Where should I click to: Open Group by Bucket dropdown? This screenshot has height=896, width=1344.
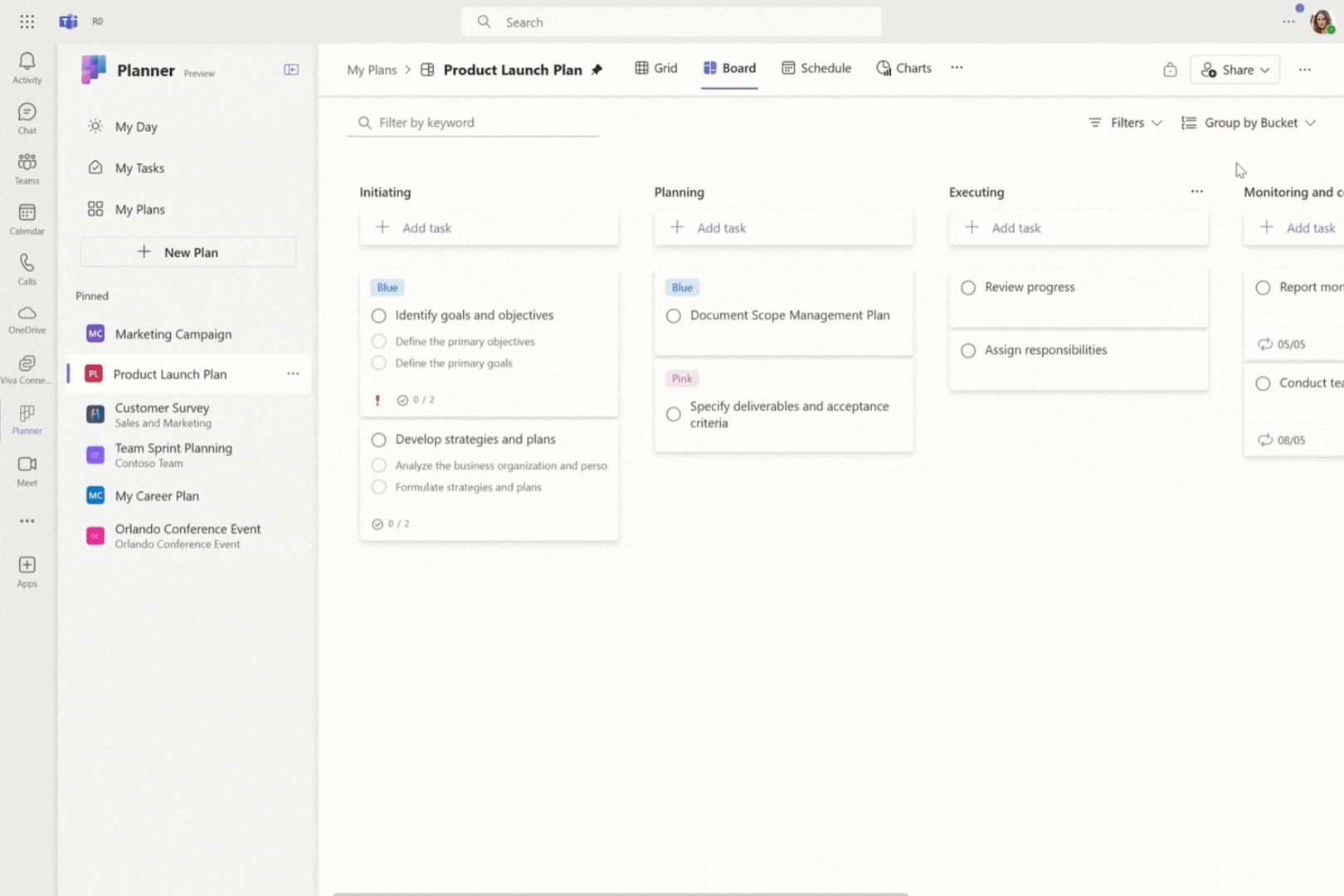click(x=1249, y=123)
